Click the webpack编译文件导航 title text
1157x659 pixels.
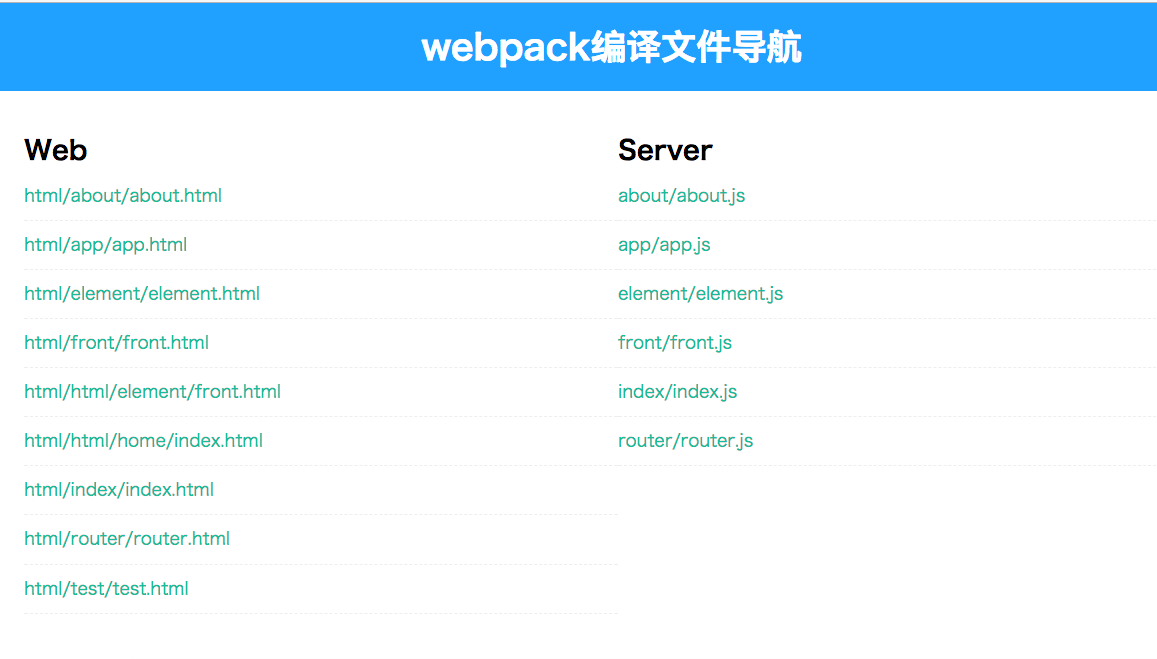click(x=611, y=47)
